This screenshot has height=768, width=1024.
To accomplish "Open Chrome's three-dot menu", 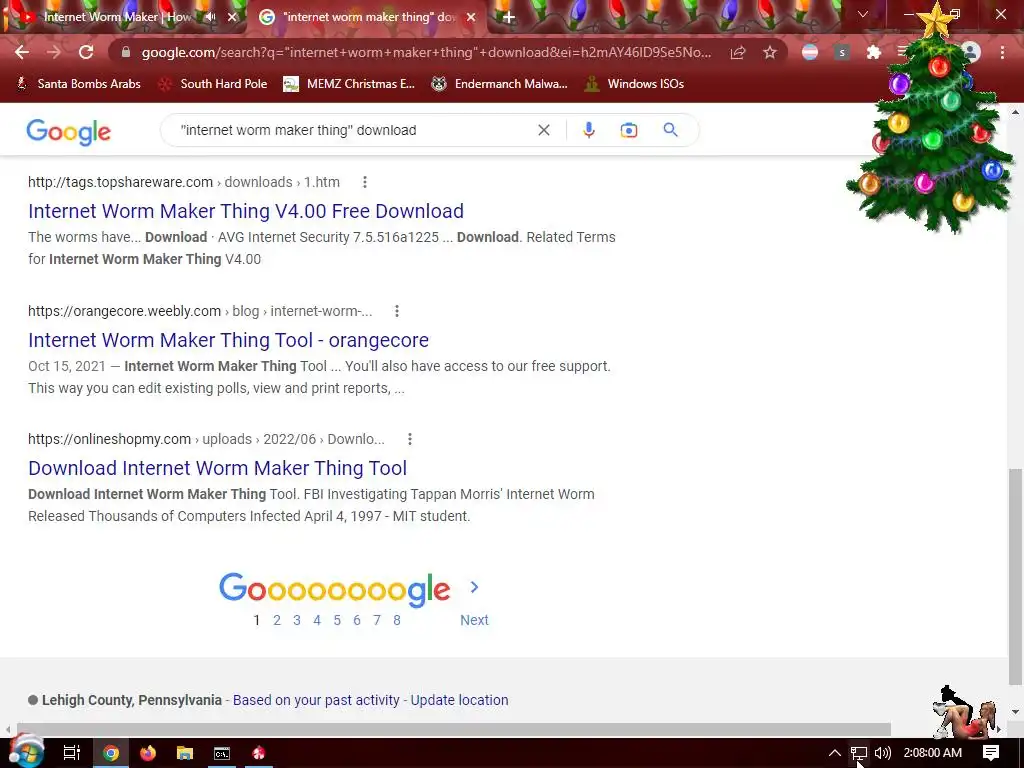I will coord(1002,52).
